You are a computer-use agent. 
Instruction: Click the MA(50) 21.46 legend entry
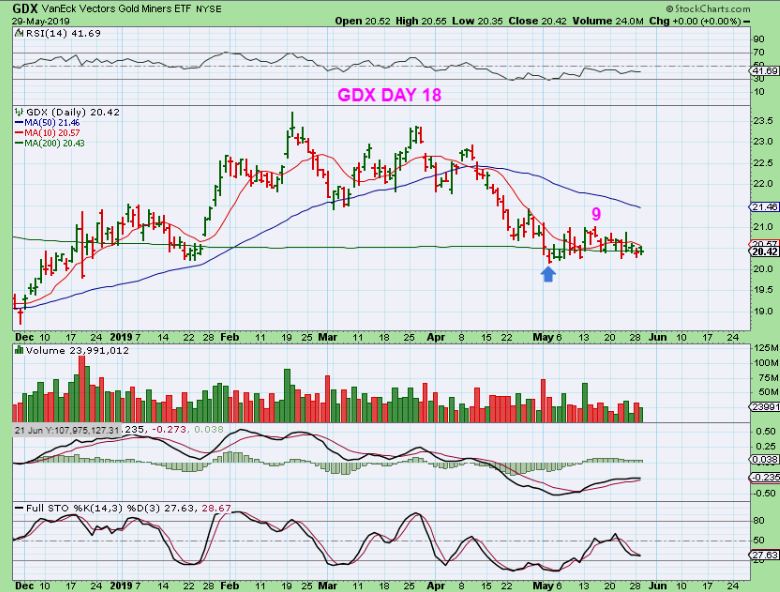coord(47,122)
